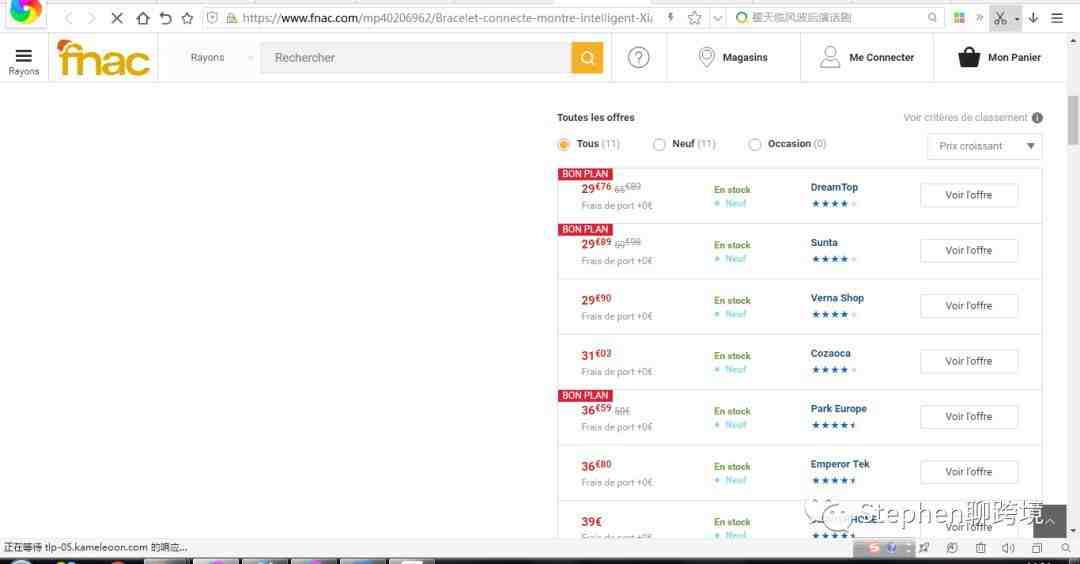Click the shield site security icon

point(213,18)
